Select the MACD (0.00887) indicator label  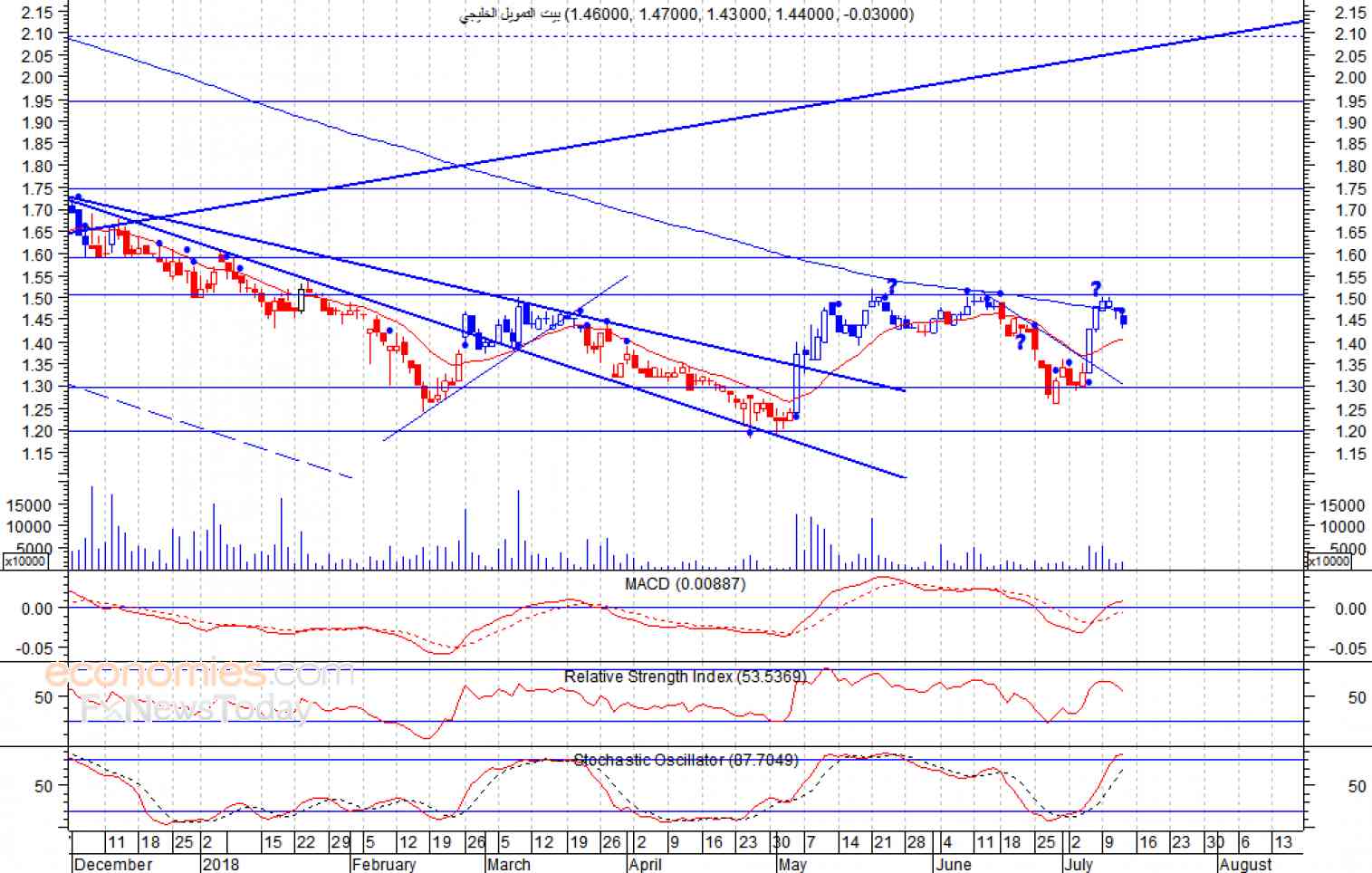point(686,584)
